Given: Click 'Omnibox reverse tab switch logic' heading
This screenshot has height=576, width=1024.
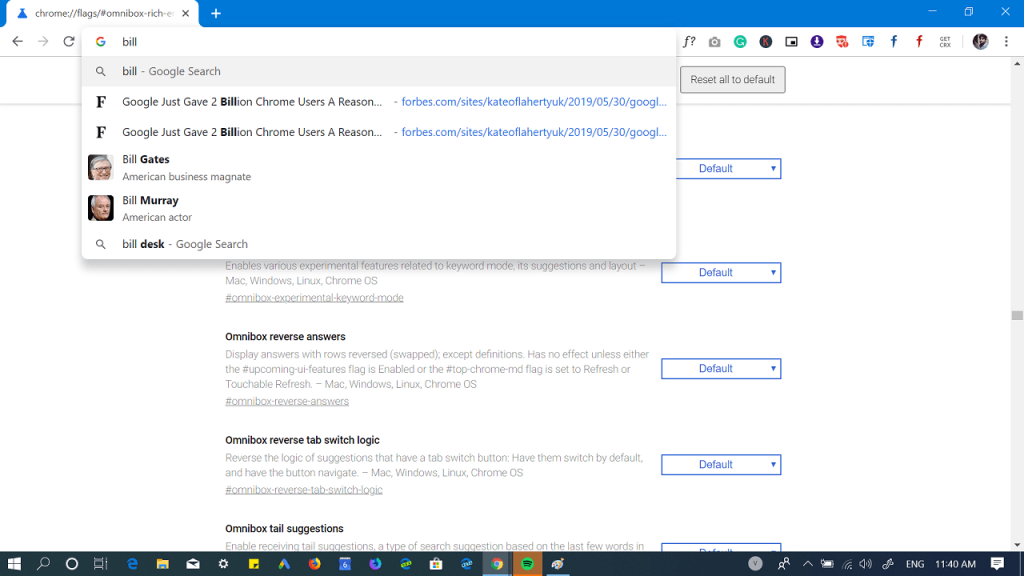Looking at the screenshot, I should click(x=302, y=440).
